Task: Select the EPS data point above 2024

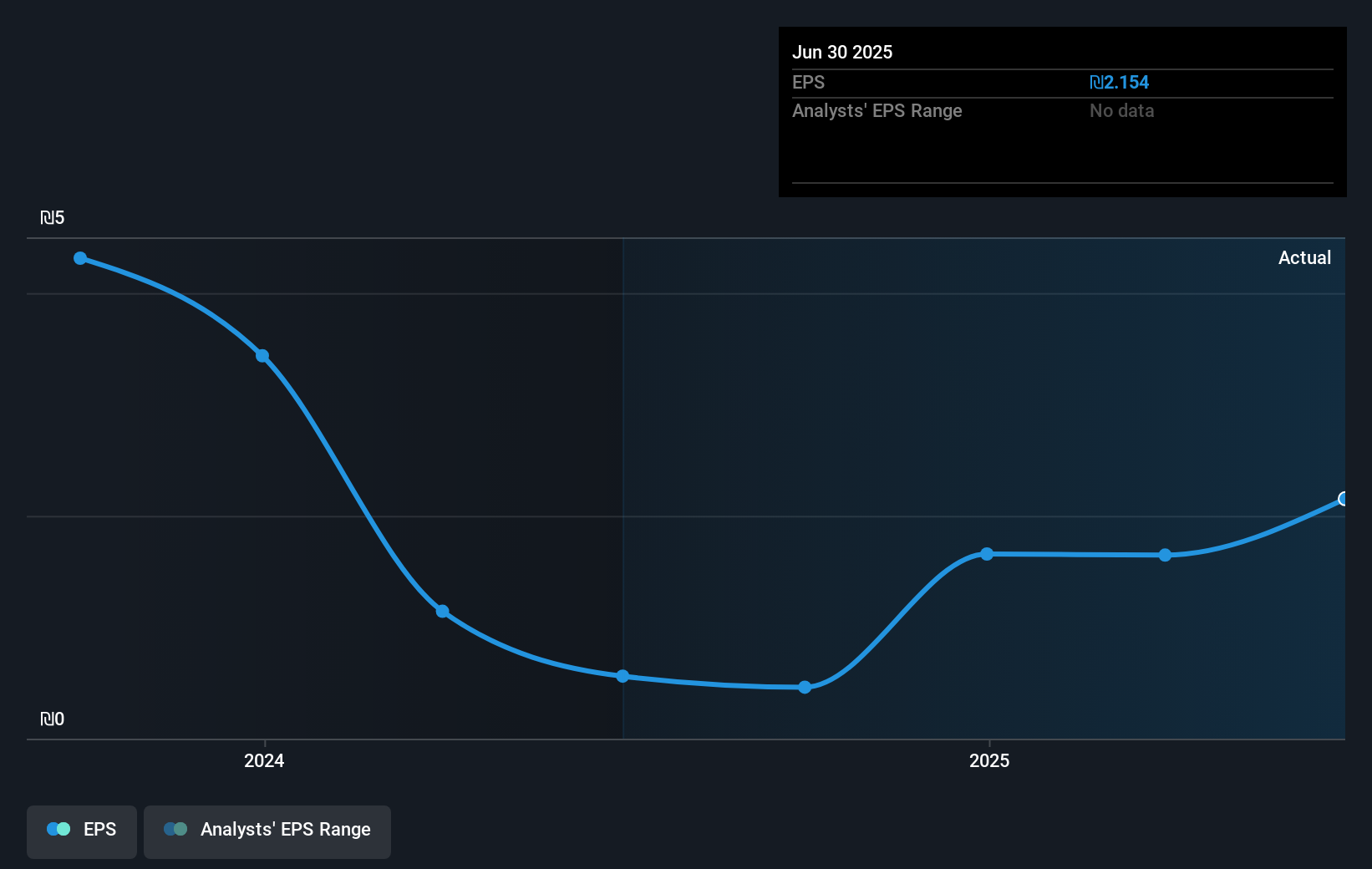Action: 262,356
